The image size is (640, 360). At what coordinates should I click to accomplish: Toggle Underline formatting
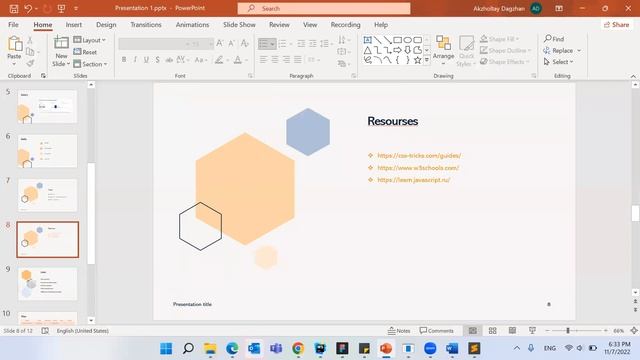(x=146, y=60)
